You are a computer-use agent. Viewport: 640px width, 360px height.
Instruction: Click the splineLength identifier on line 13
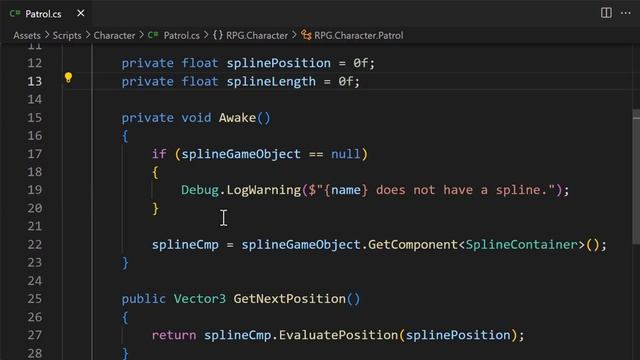(271, 81)
